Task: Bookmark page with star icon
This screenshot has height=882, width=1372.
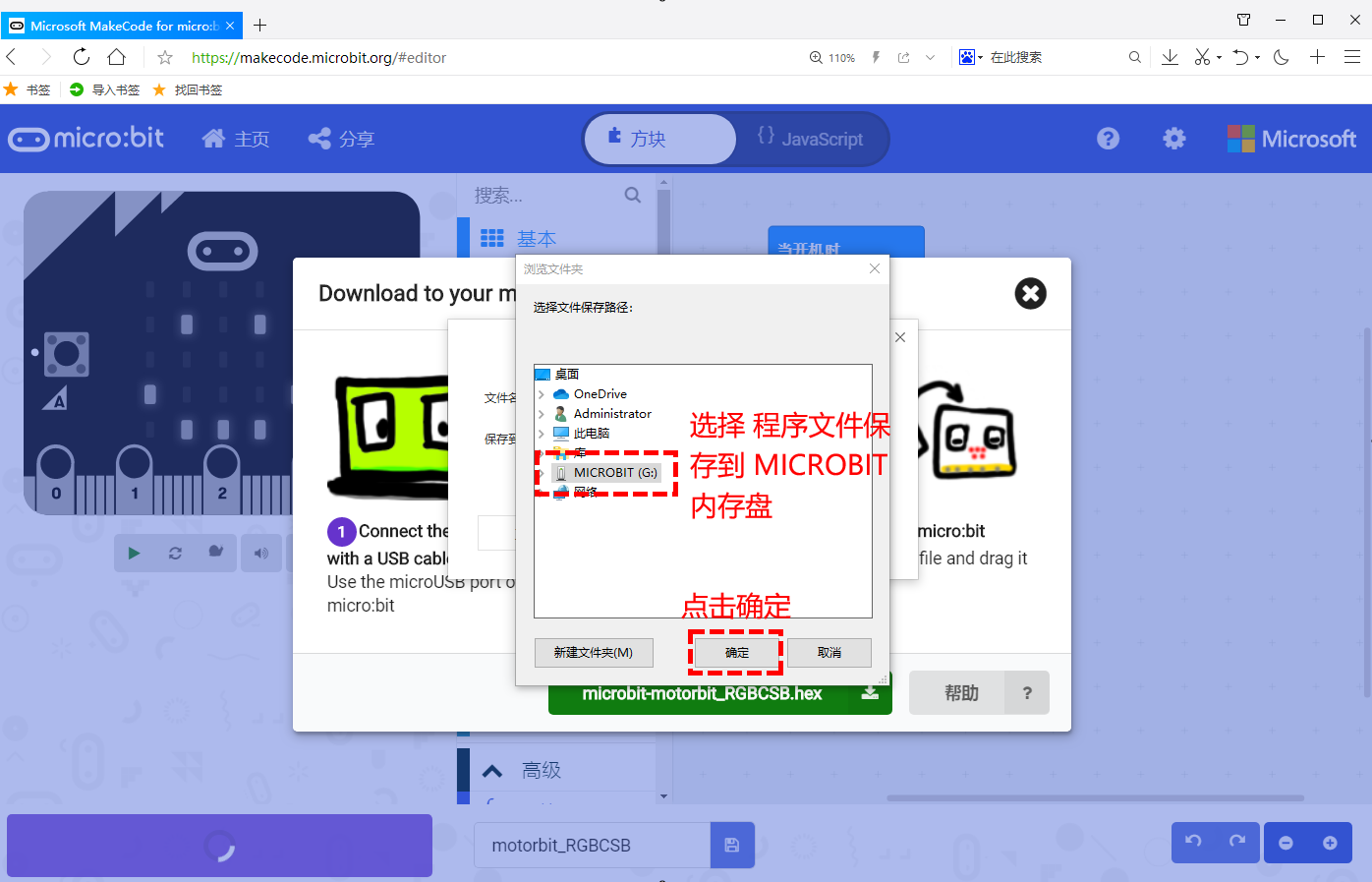Action: 165,57
